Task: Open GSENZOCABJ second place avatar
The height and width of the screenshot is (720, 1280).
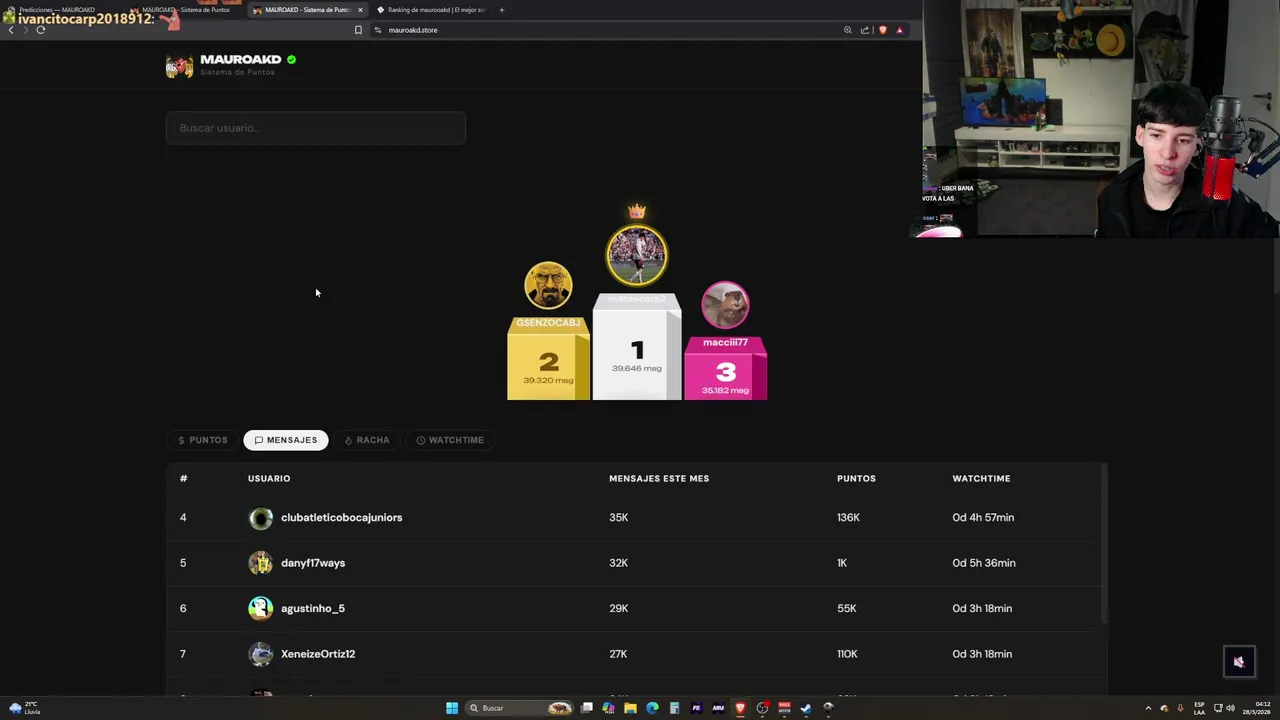Action: [548, 286]
